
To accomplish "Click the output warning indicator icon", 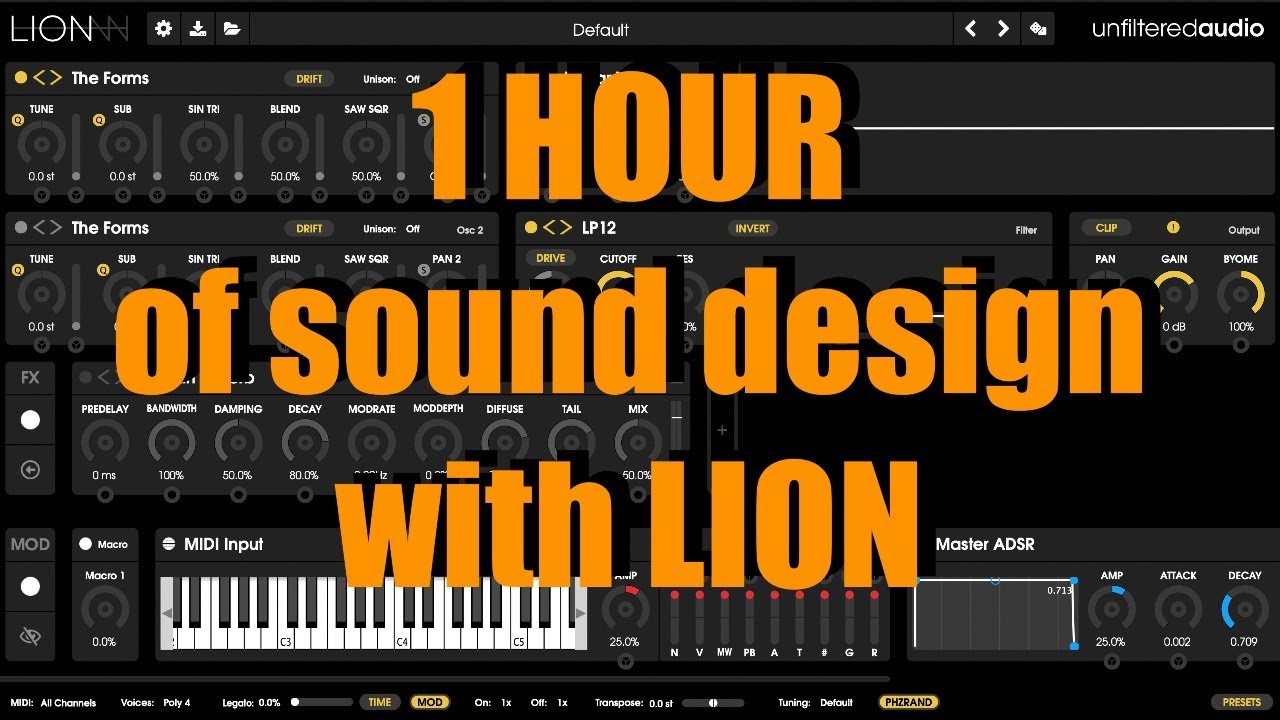I will tap(1173, 227).
